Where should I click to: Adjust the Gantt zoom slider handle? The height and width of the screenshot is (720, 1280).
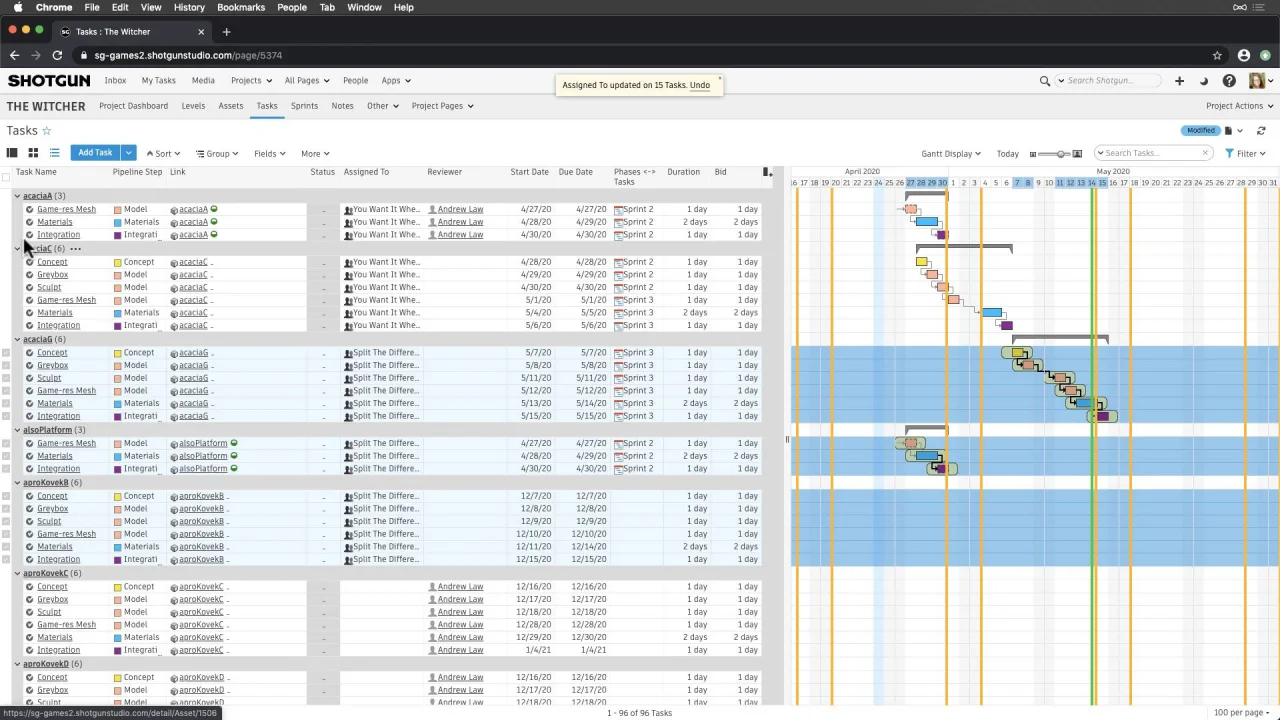coord(1061,154)
